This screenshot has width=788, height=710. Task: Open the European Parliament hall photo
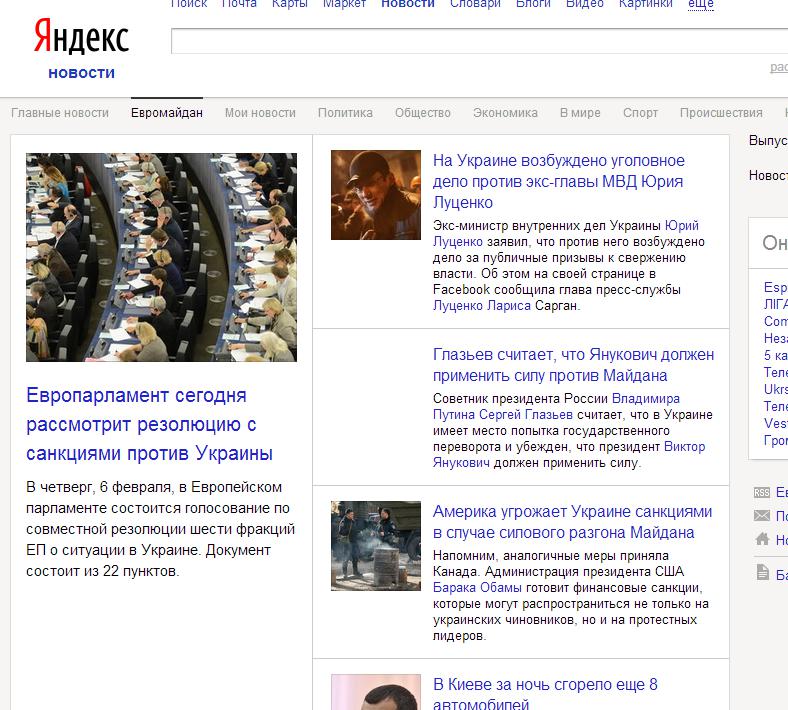point(161,257)
